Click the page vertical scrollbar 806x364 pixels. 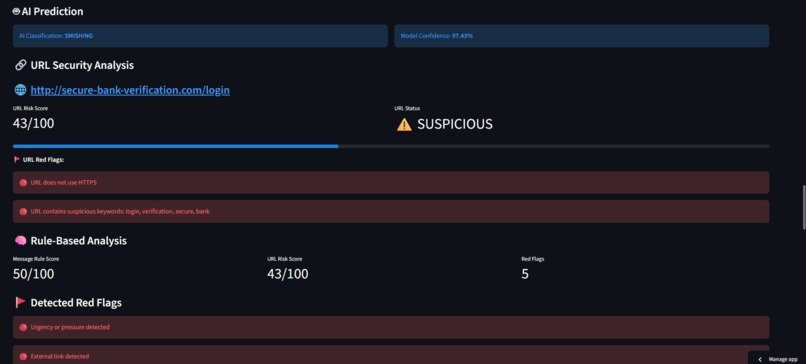coord(803,207)
